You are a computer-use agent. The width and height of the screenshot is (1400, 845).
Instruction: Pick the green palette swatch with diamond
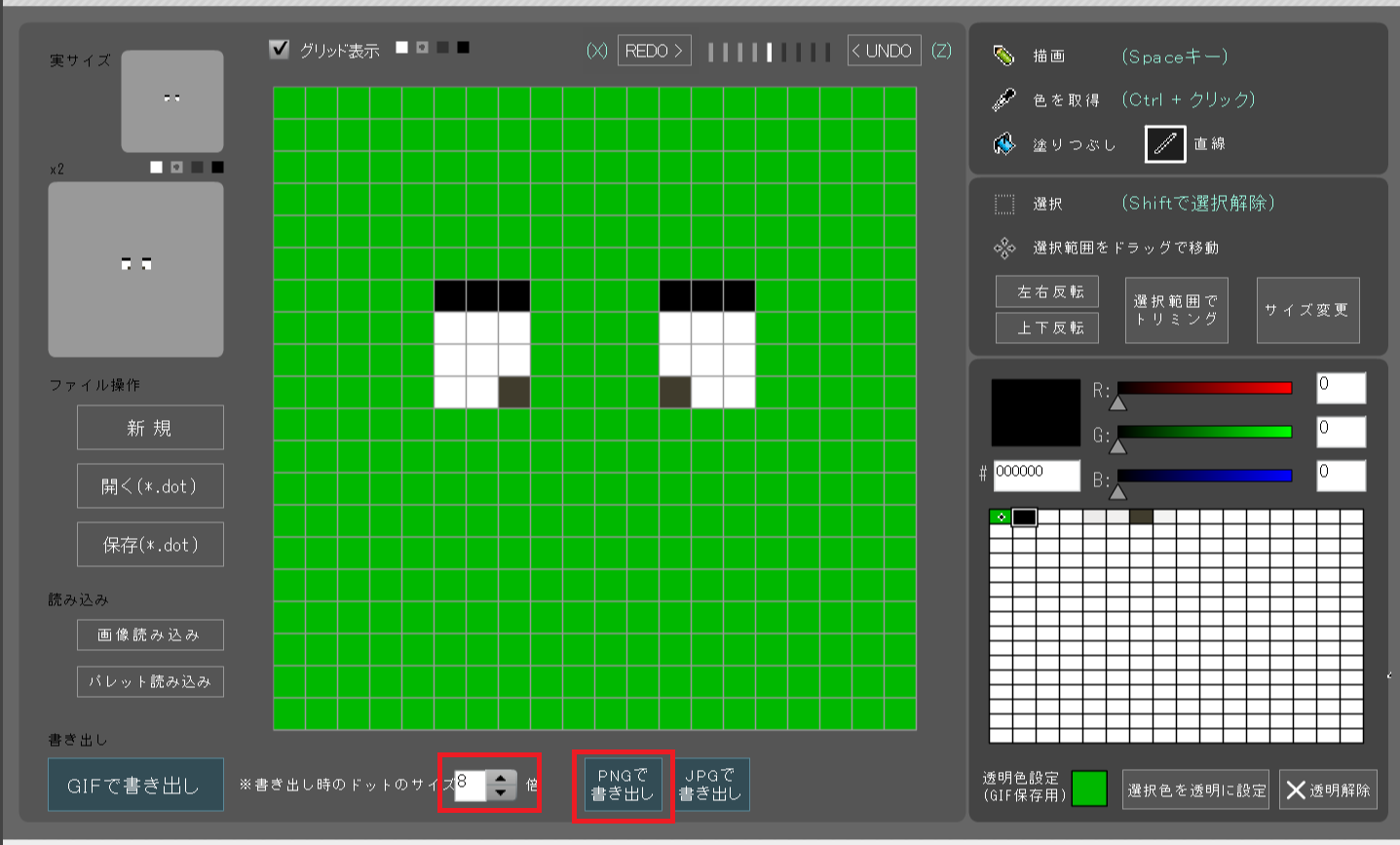tap(1001, 518)
